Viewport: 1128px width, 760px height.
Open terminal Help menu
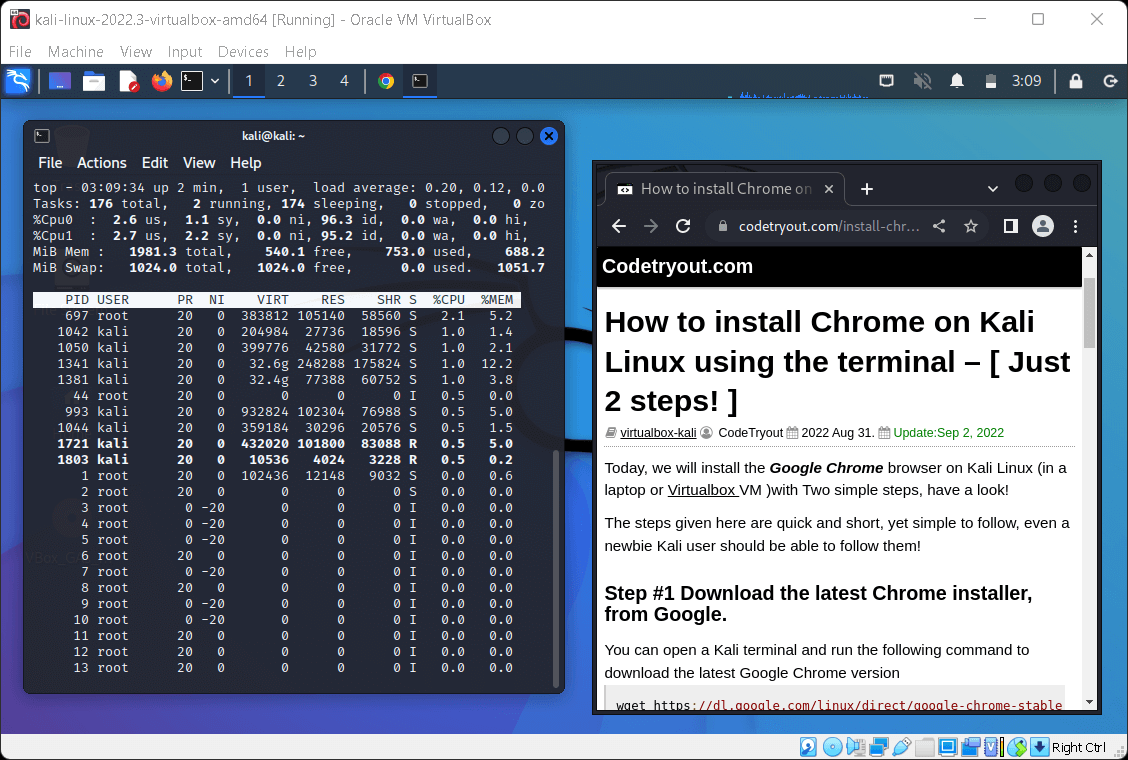tap(245, 163)
